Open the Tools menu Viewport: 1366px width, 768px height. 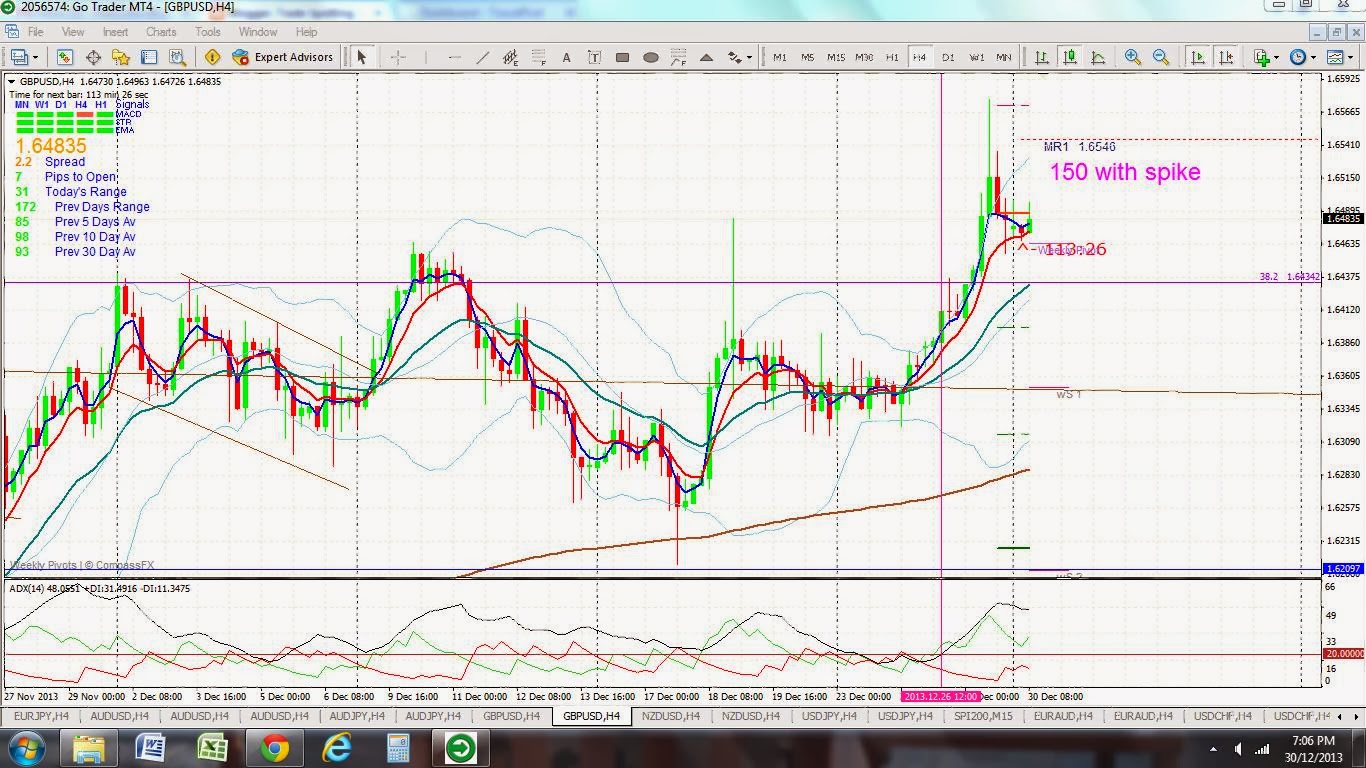pyautogui.click(x=208, y=32)
